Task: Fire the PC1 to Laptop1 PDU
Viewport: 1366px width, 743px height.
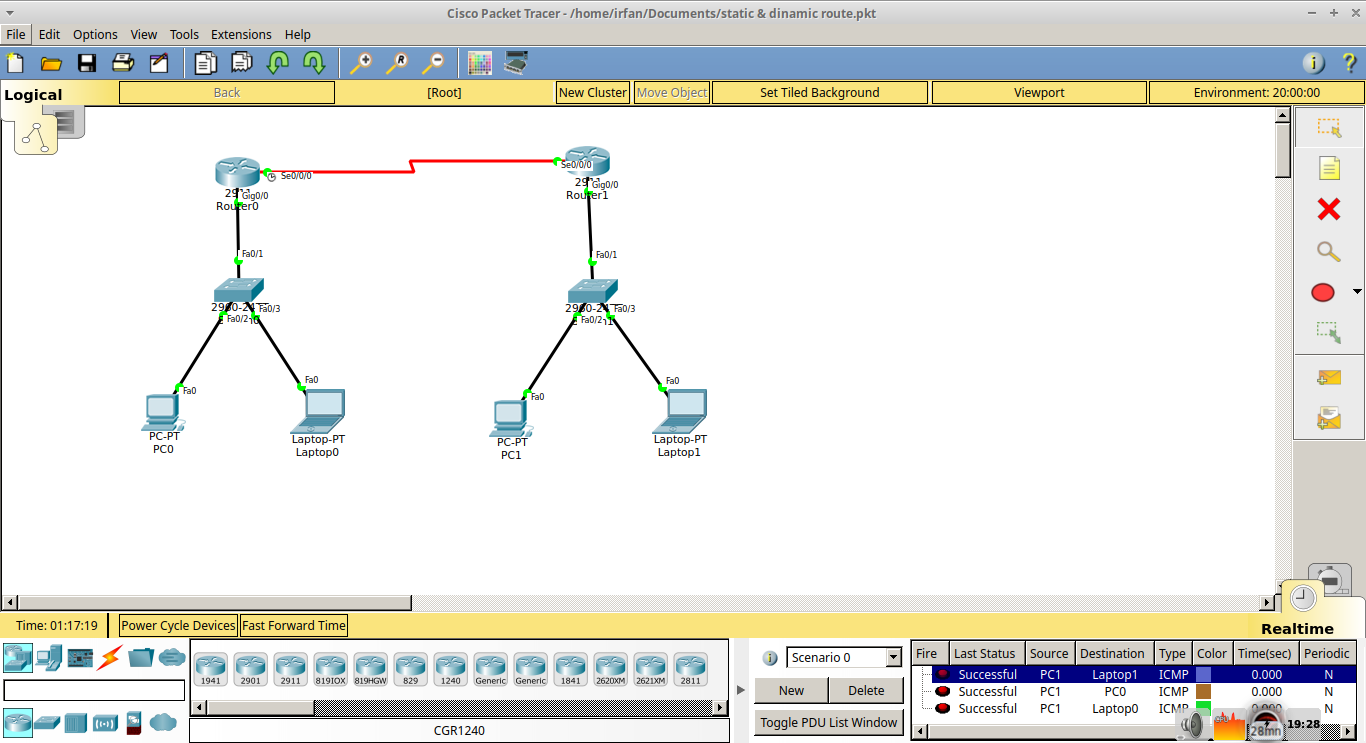Action: (x=942, y=674)
